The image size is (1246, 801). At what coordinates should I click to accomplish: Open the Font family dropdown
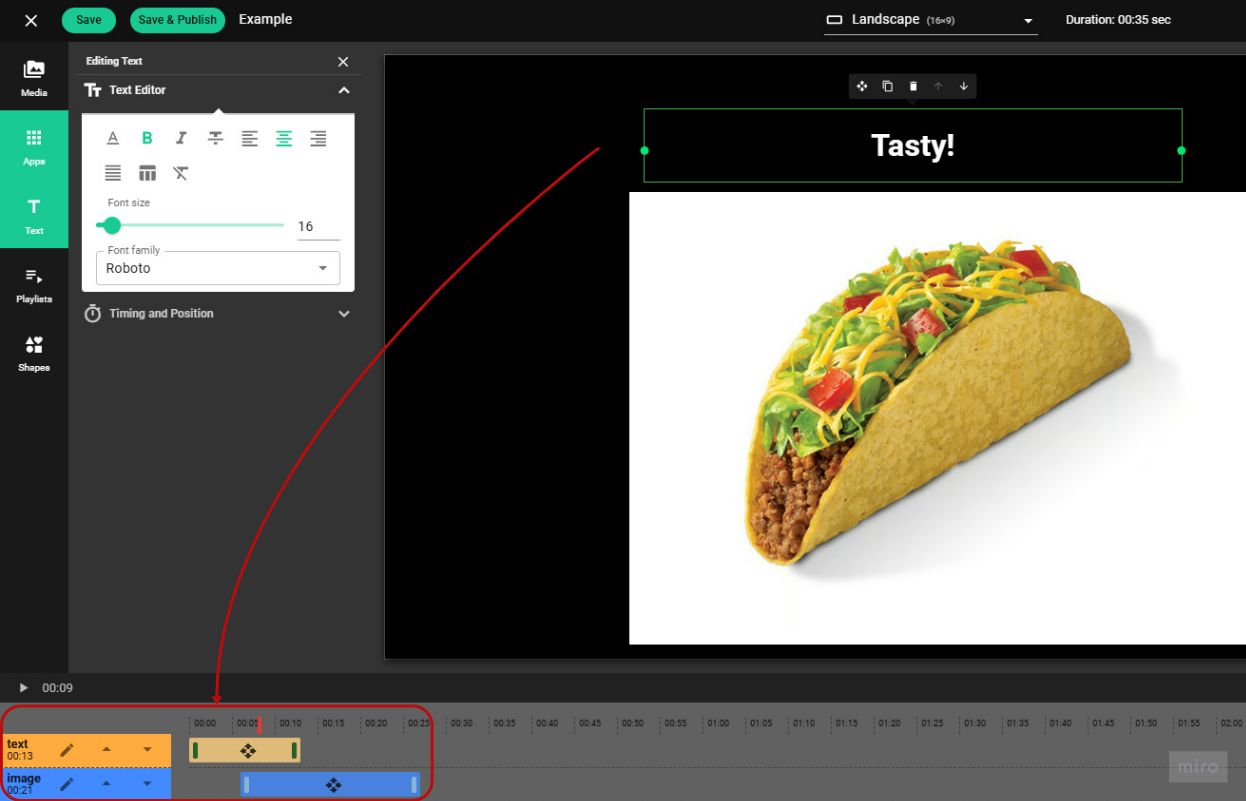pyautogui.click(x=217, y=268)
